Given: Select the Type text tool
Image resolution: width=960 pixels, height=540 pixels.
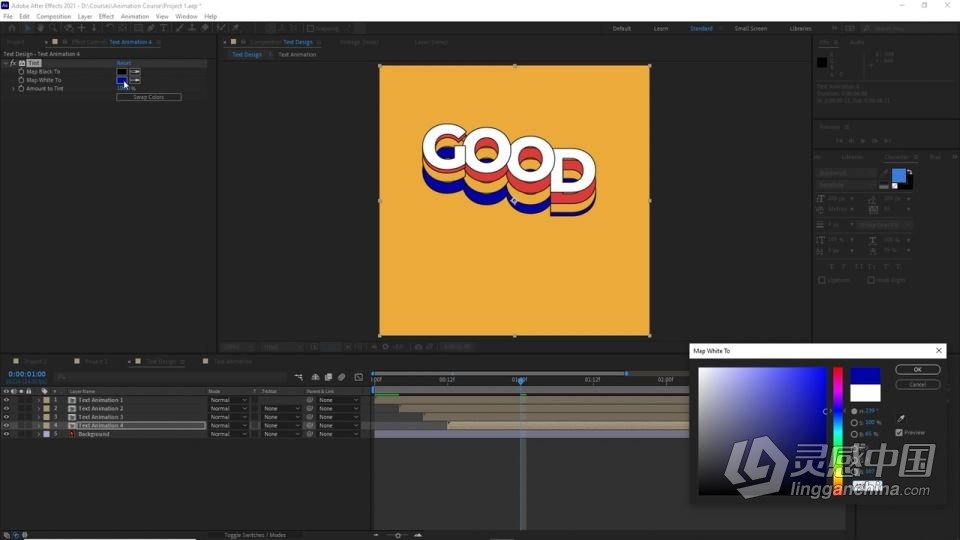Looking at the screenshot, I should tap(163, 28).
